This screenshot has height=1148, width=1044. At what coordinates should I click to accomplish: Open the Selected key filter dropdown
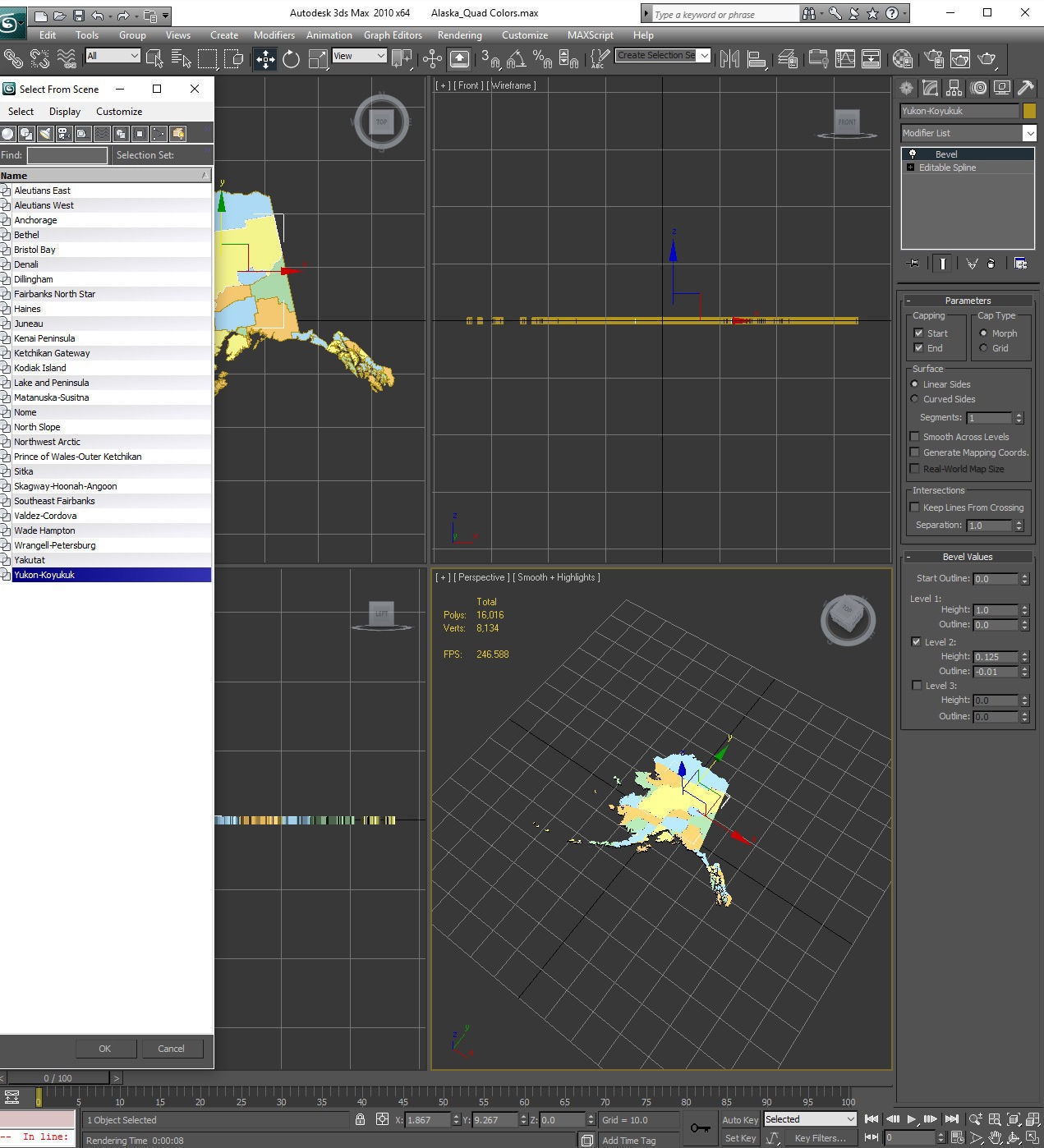click(810, 1118)
